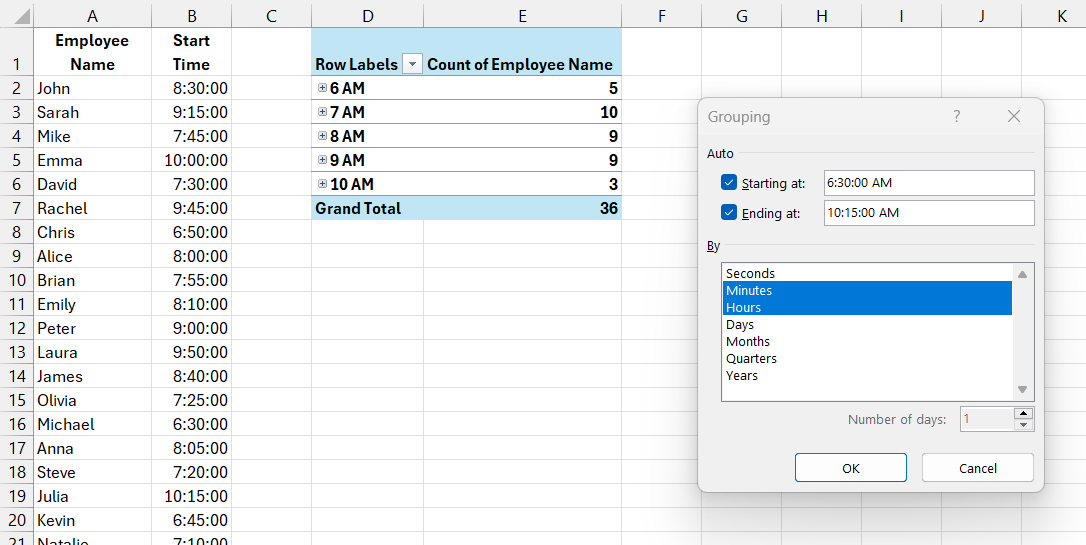1086x545 pixels.
Task: Select Years in the By list
Action: click(x=867, y=375)
